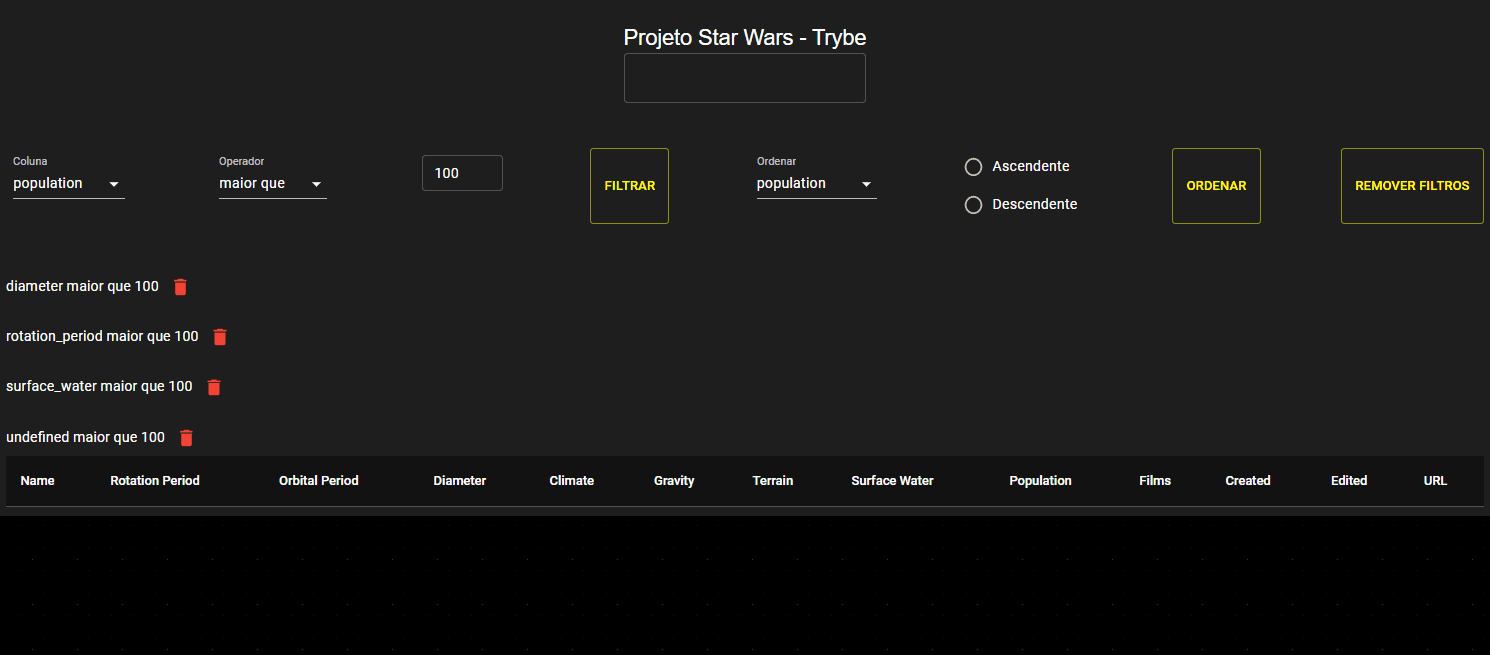Click the undefined maior que 100 text
Image resolution: width=1490 pixels, height=655 pixels.
pos(85,437)
